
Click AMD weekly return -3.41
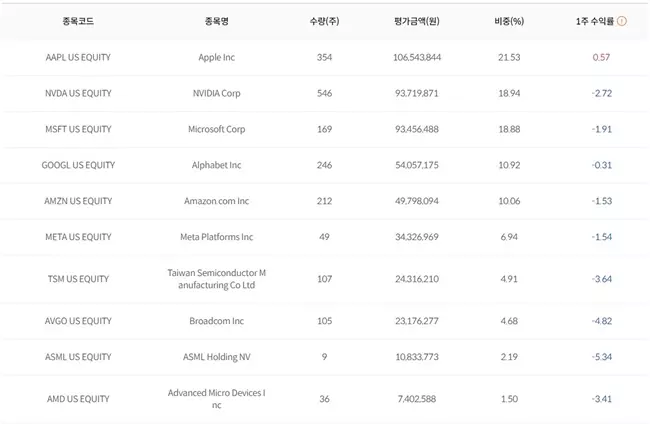(601, 399)
